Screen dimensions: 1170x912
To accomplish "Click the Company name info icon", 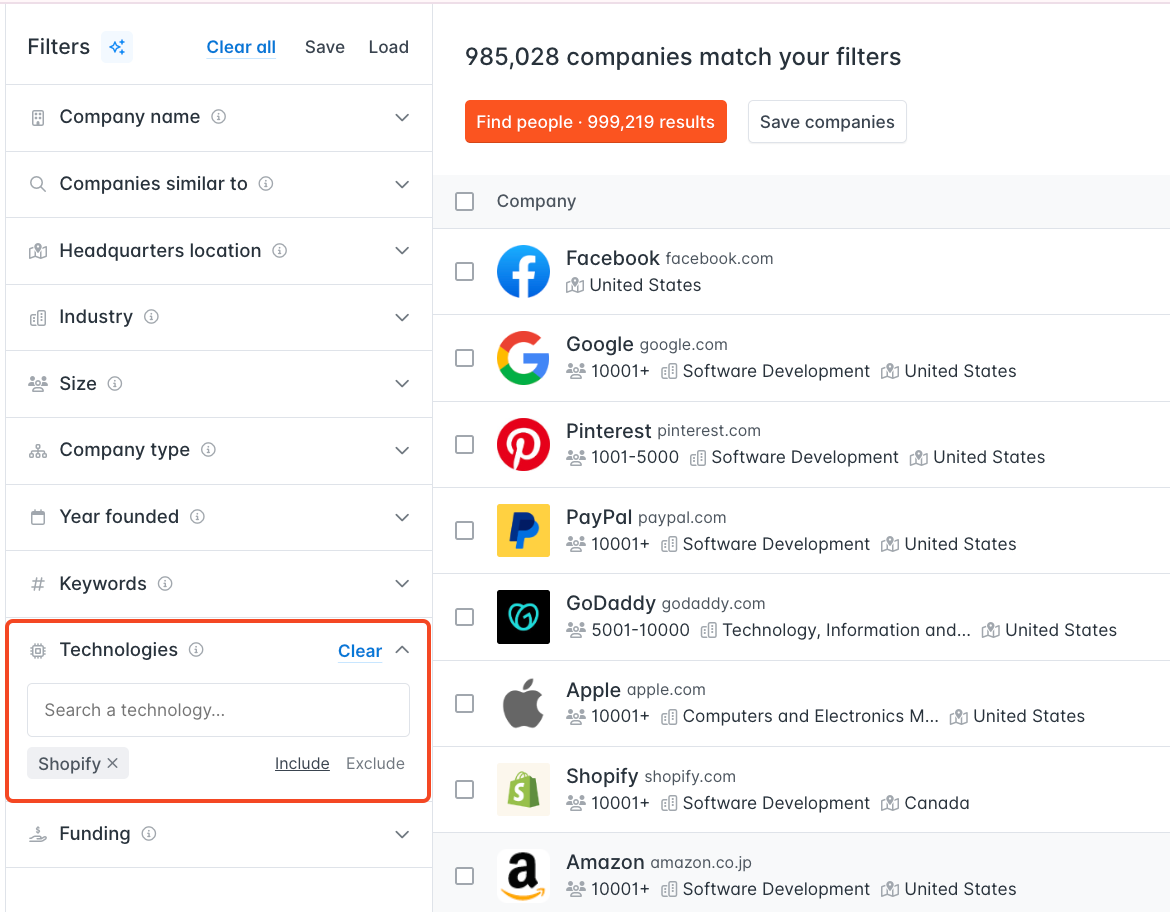I will pos(219,116).
